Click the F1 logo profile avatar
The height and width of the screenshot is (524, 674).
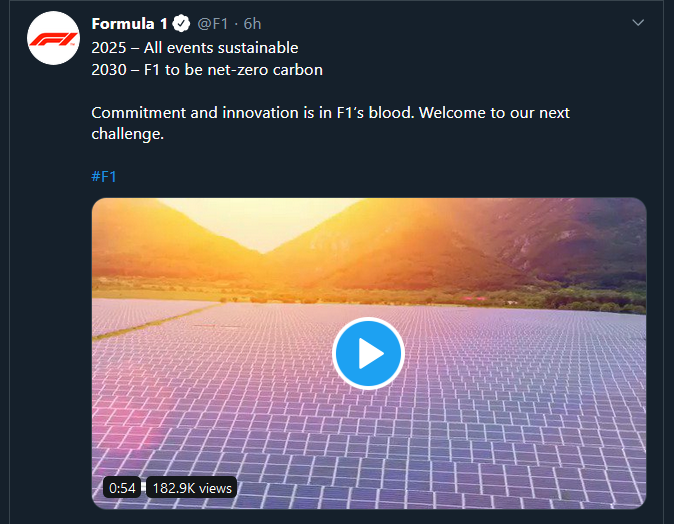tap(54, 39)
